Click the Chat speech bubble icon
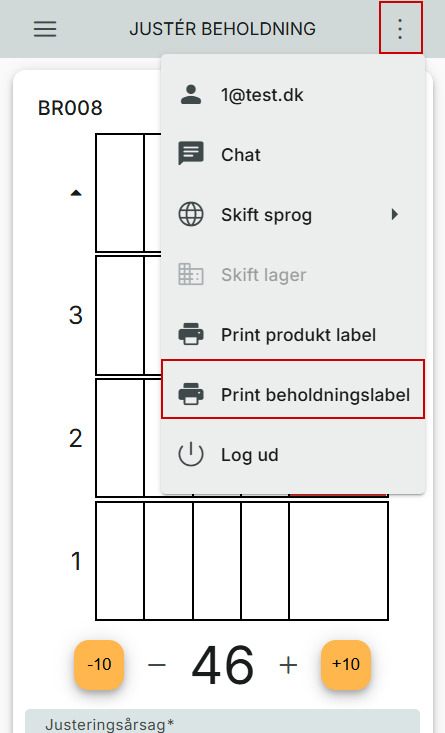Viewport: 445px width, 733px height. 191,154
